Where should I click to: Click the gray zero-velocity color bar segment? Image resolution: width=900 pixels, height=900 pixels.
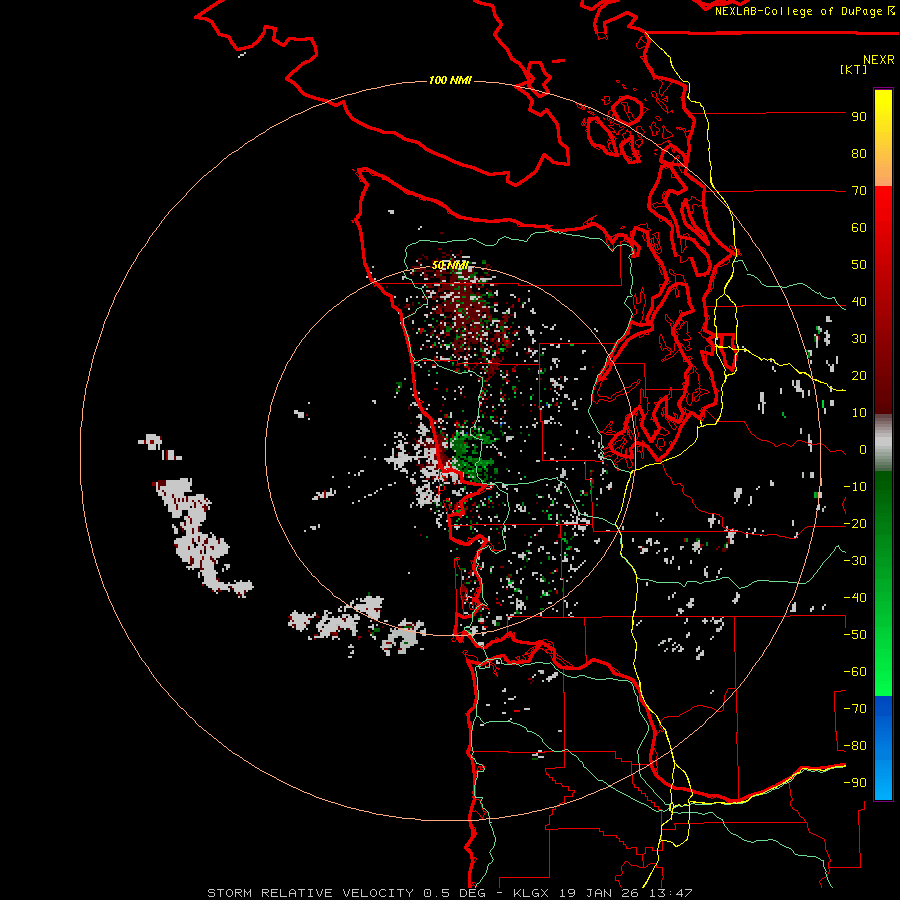(x=883, y=443)
